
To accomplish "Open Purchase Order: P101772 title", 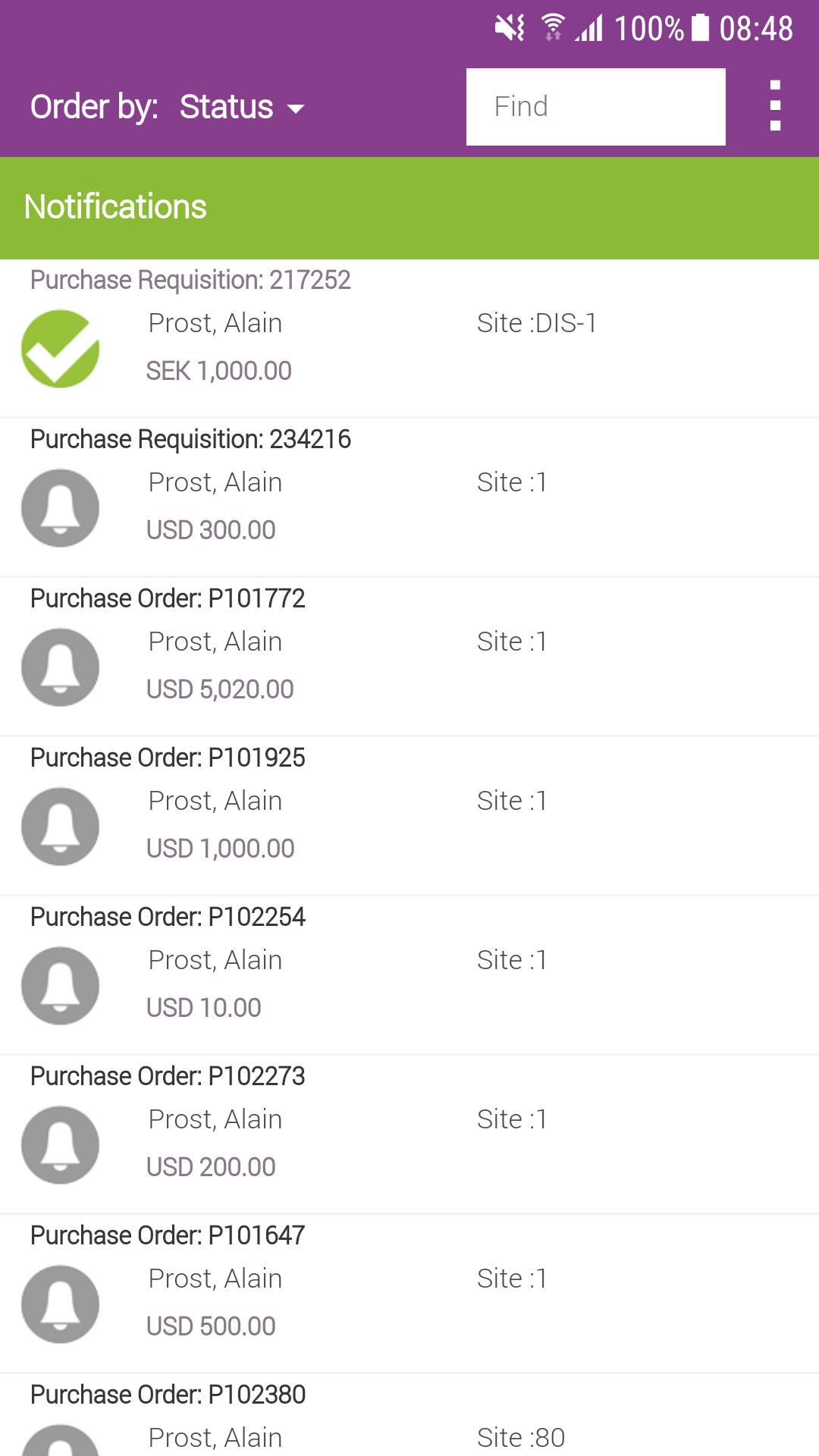I will (x=168, y=598).
